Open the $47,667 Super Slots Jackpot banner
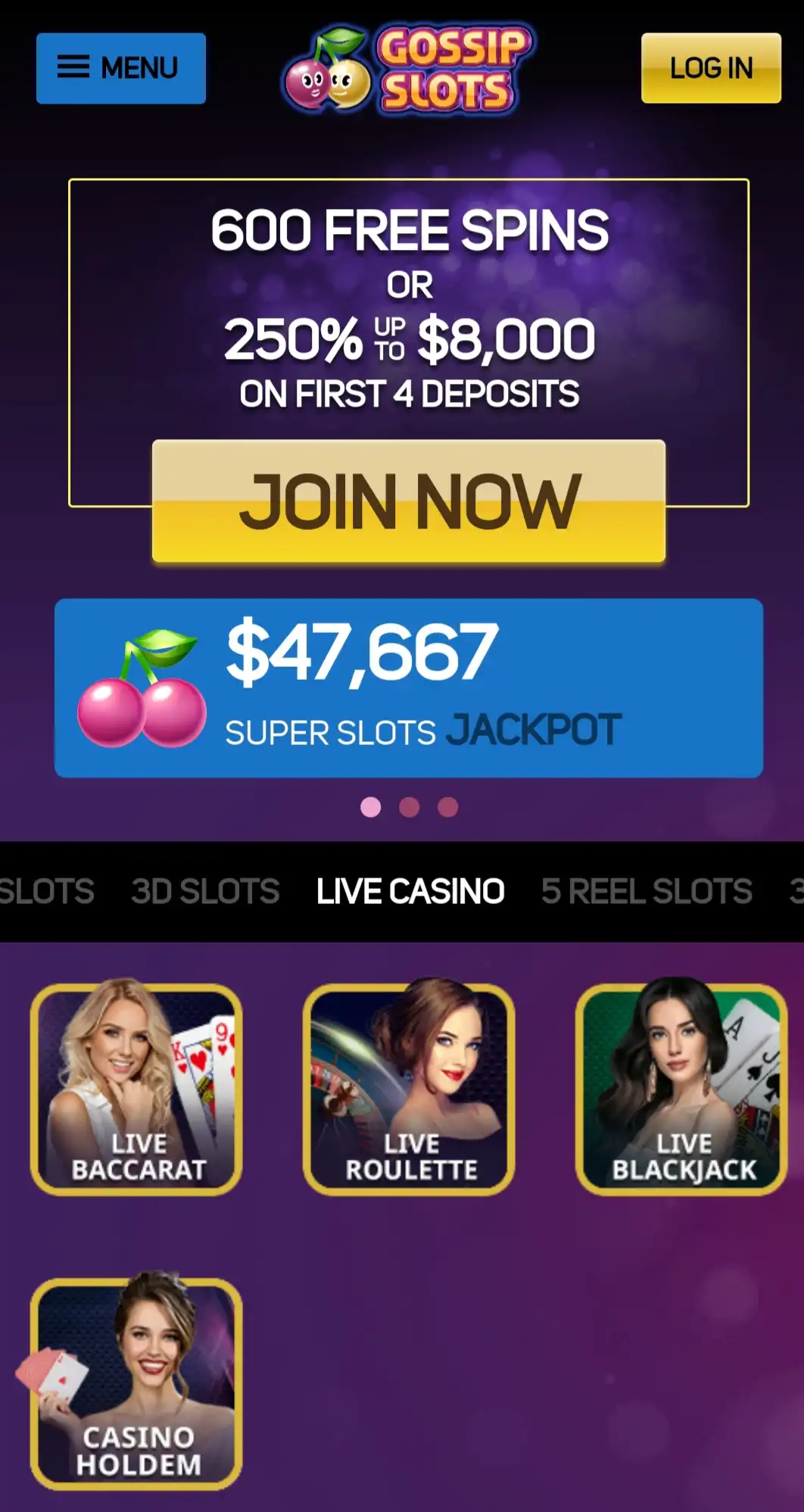The height and width of the screenshot is (1512, 804). [409, 688]
